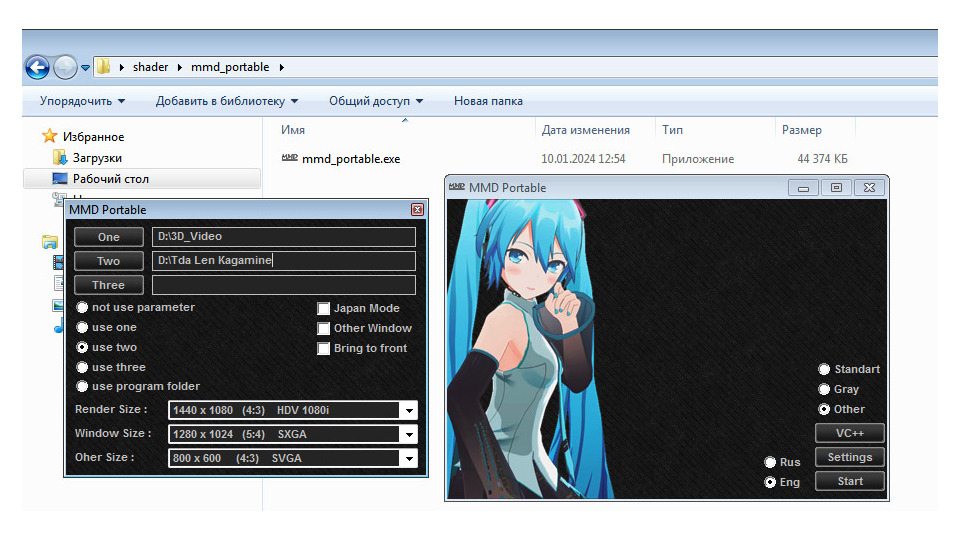Click the 1440 x 1080 Render Size value
The image size is (960, 540).
(x=284, y=410)
